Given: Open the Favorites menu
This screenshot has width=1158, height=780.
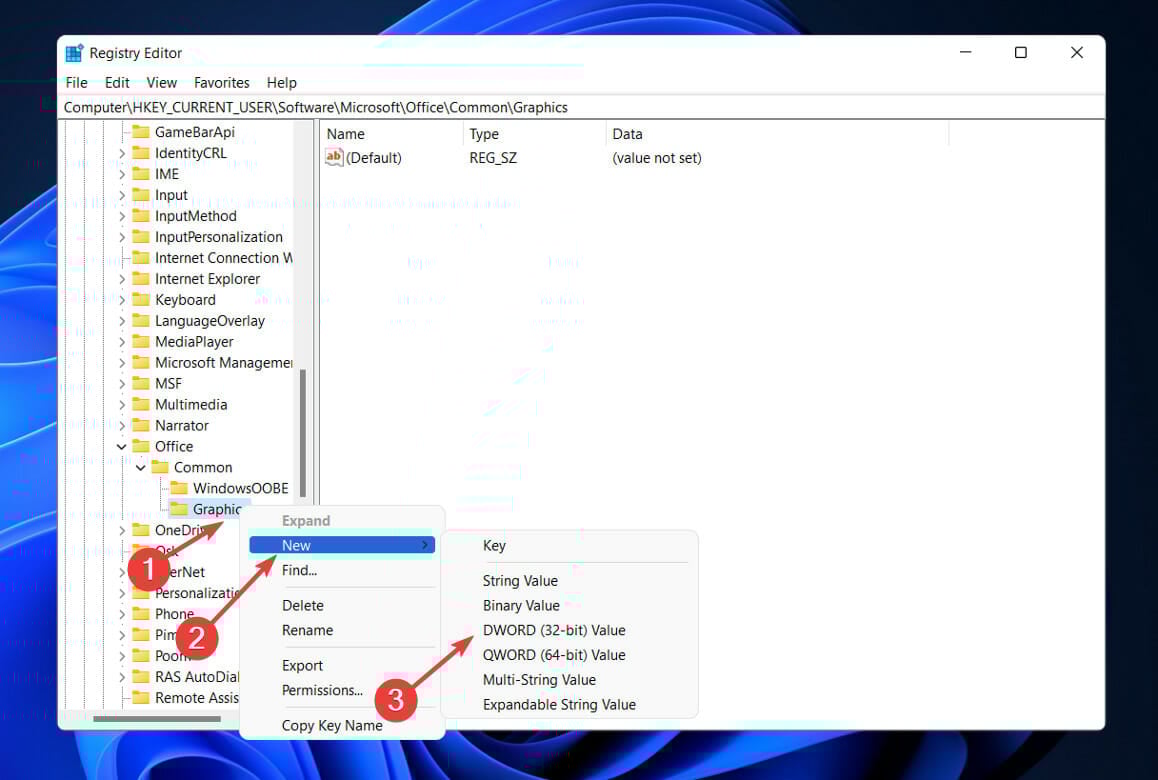Looking at the screenshot, I should [x=222, y=83].
